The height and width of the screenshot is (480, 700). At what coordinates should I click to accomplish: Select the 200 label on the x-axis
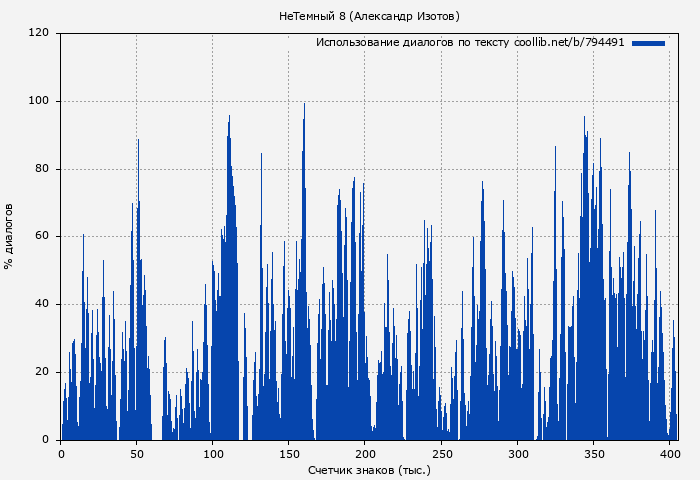tap(365, 453)
